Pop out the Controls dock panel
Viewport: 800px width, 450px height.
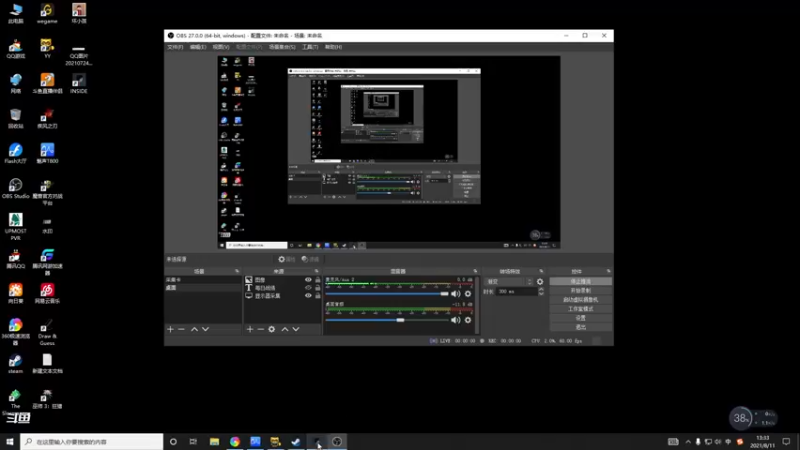608,271
